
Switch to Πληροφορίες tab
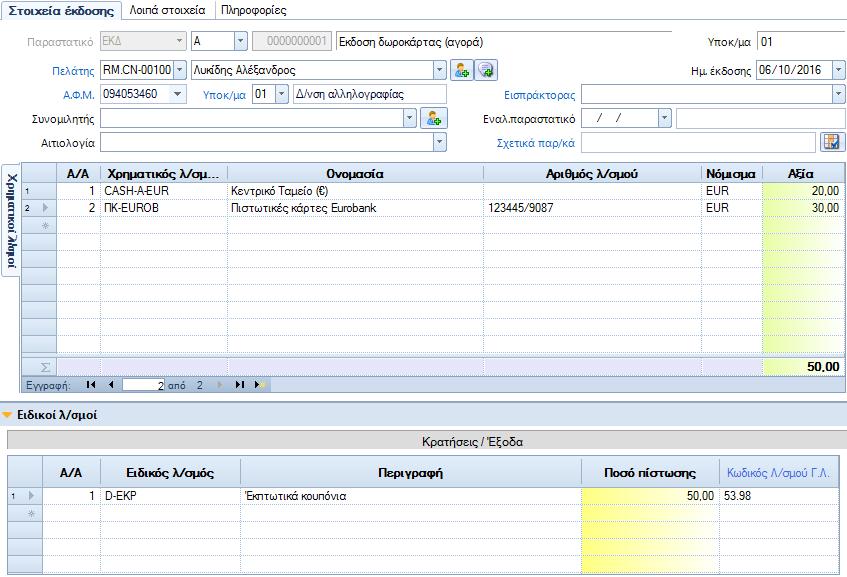tap(253, 10)
